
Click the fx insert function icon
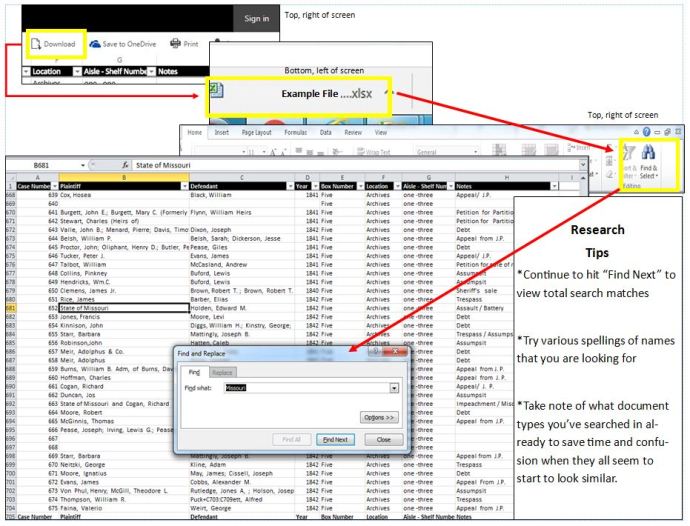coord(126,163)
